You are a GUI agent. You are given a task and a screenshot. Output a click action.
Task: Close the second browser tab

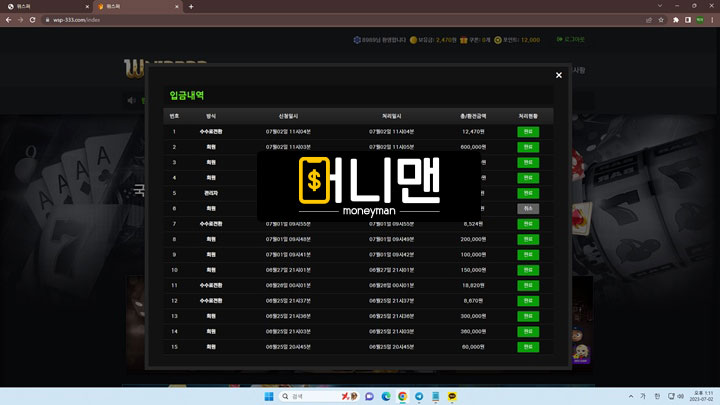(177, 6)
